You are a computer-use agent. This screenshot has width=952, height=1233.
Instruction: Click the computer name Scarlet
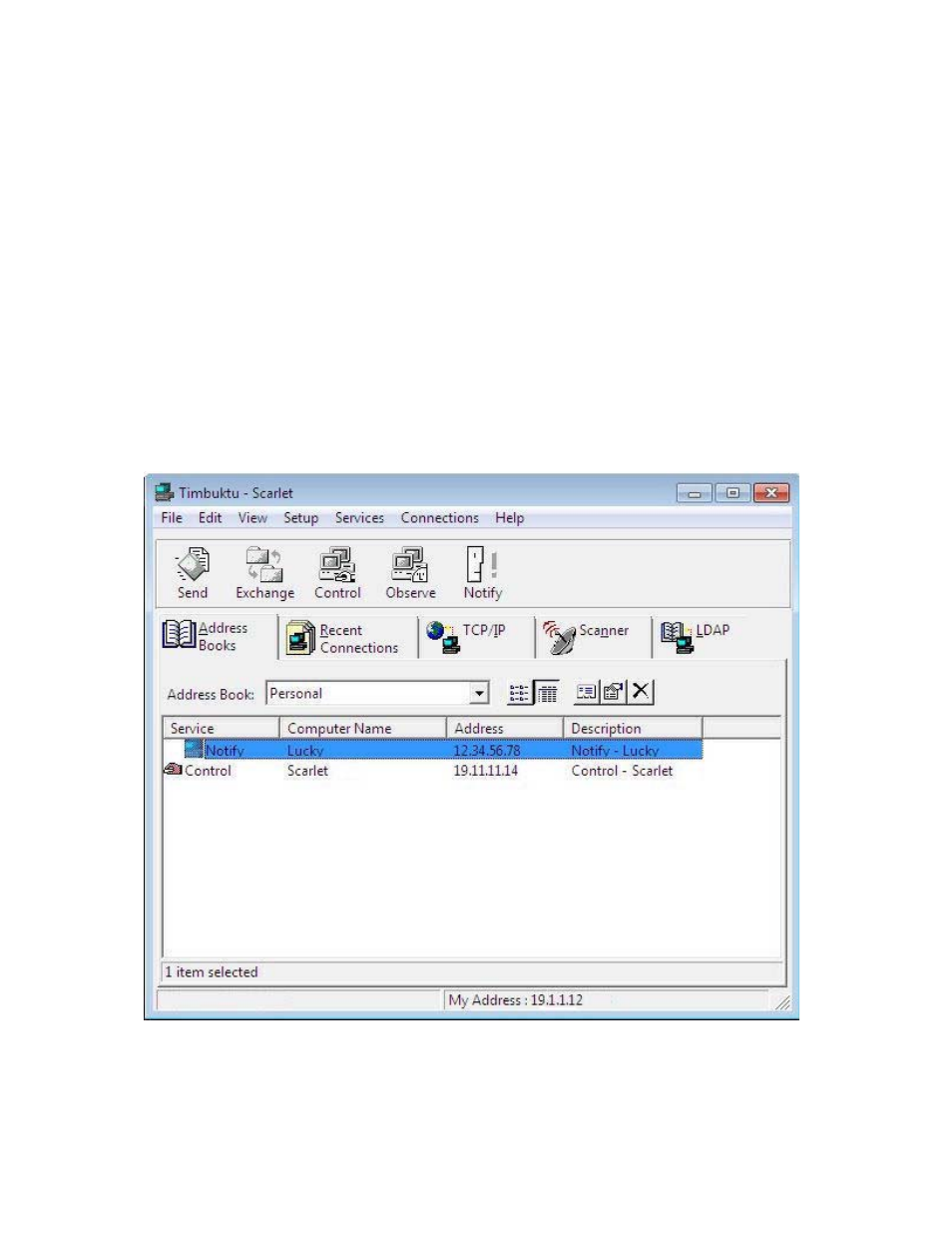coord(307,771)
